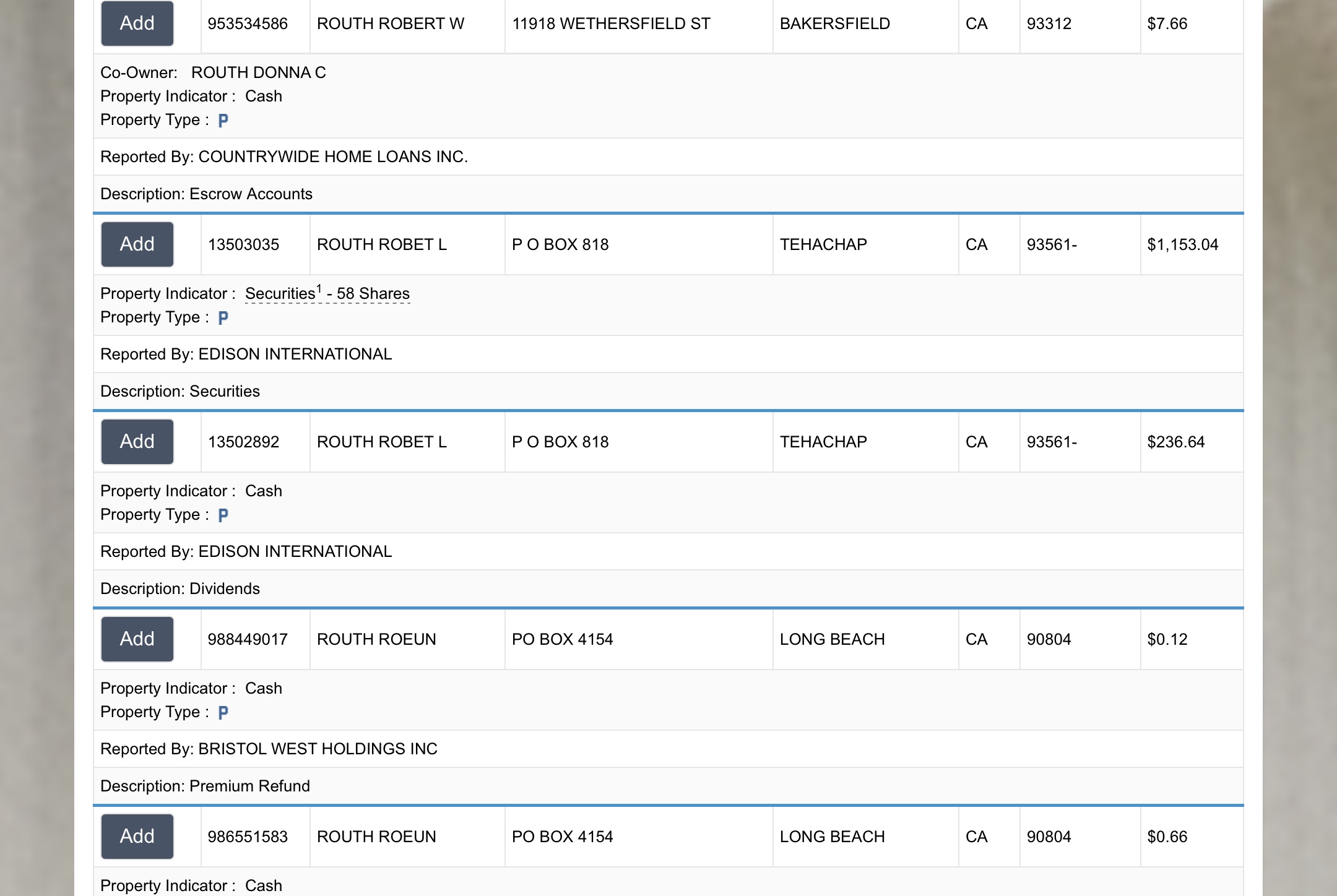1337x896 pixels.
Task: Add property 988449017 for Routh Roeun
Action: click(137, 639)
